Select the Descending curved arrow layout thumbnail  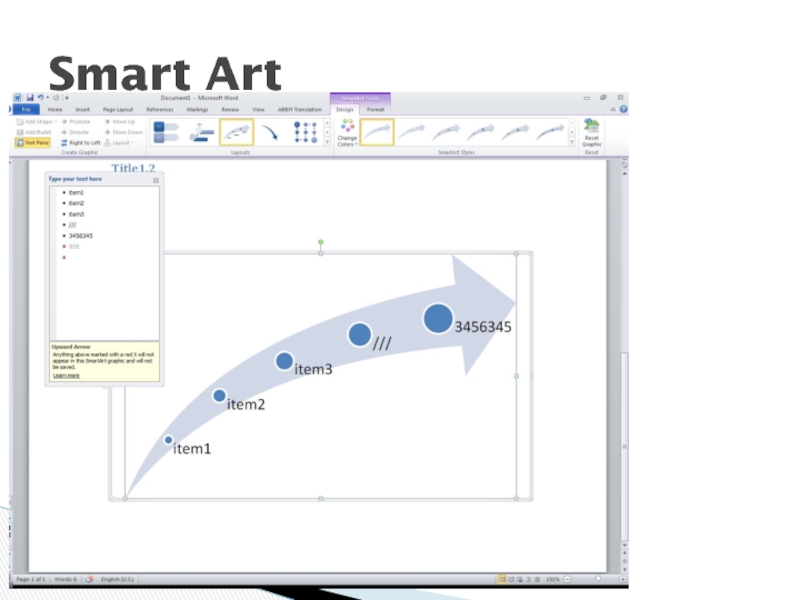(270, 132)
